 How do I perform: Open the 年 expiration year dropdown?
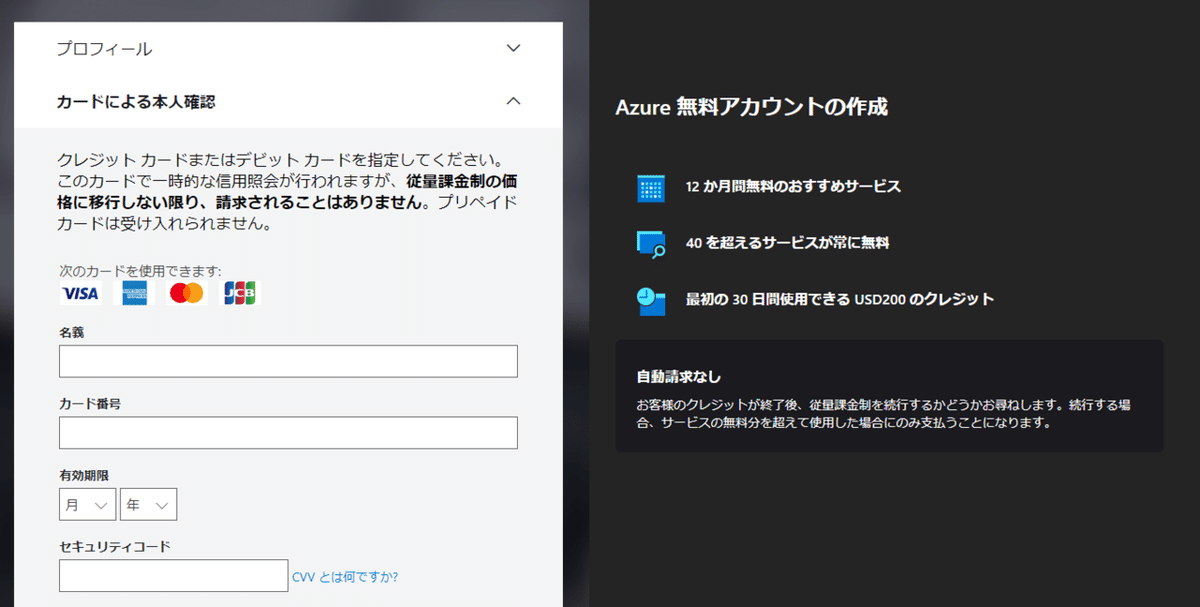point(148,505)
